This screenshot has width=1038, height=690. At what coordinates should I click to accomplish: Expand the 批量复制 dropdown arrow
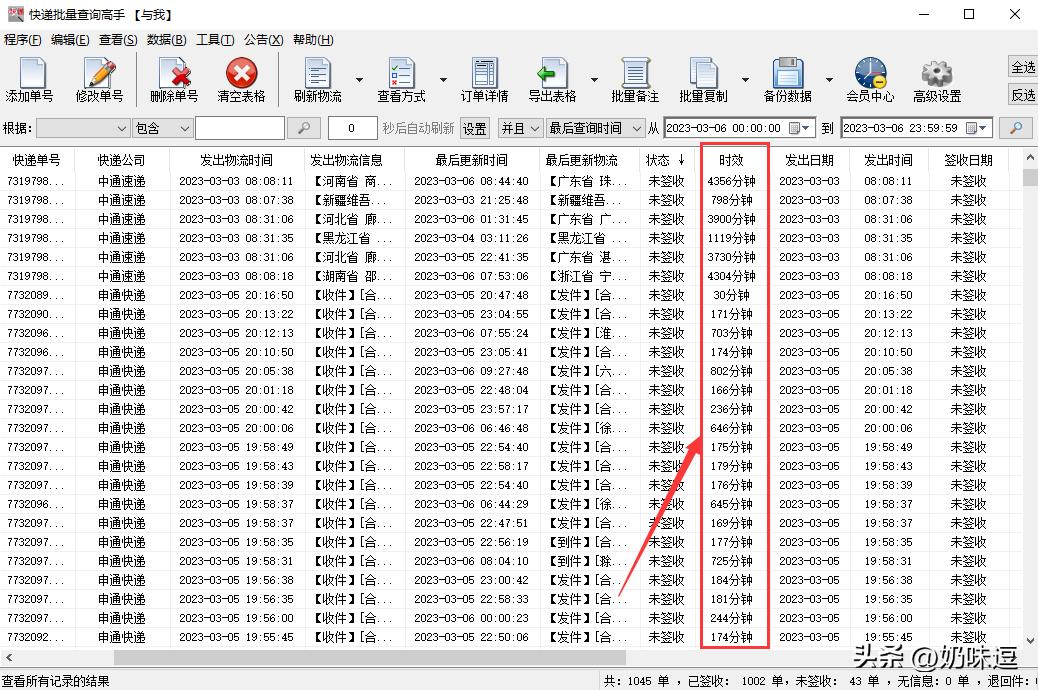tap(745, 79)
